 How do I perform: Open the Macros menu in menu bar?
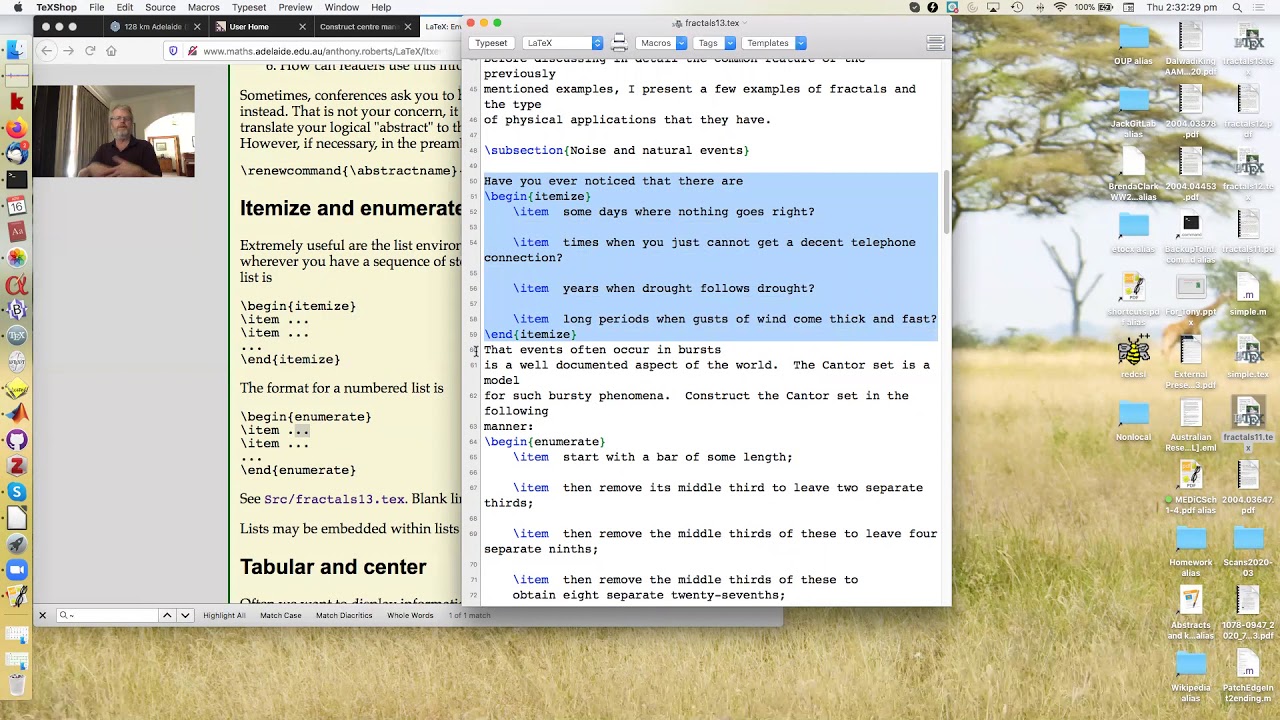point(203,7)
